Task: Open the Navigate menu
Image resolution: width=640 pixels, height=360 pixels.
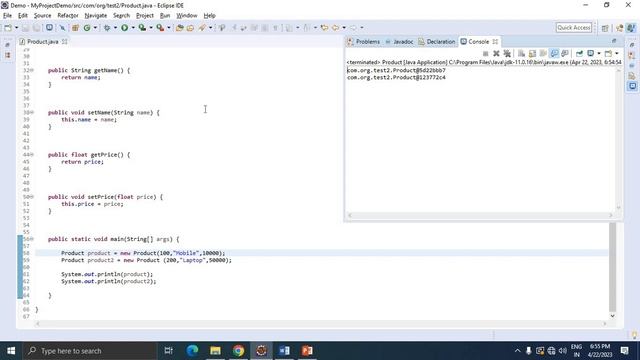Action: [96, 16]
